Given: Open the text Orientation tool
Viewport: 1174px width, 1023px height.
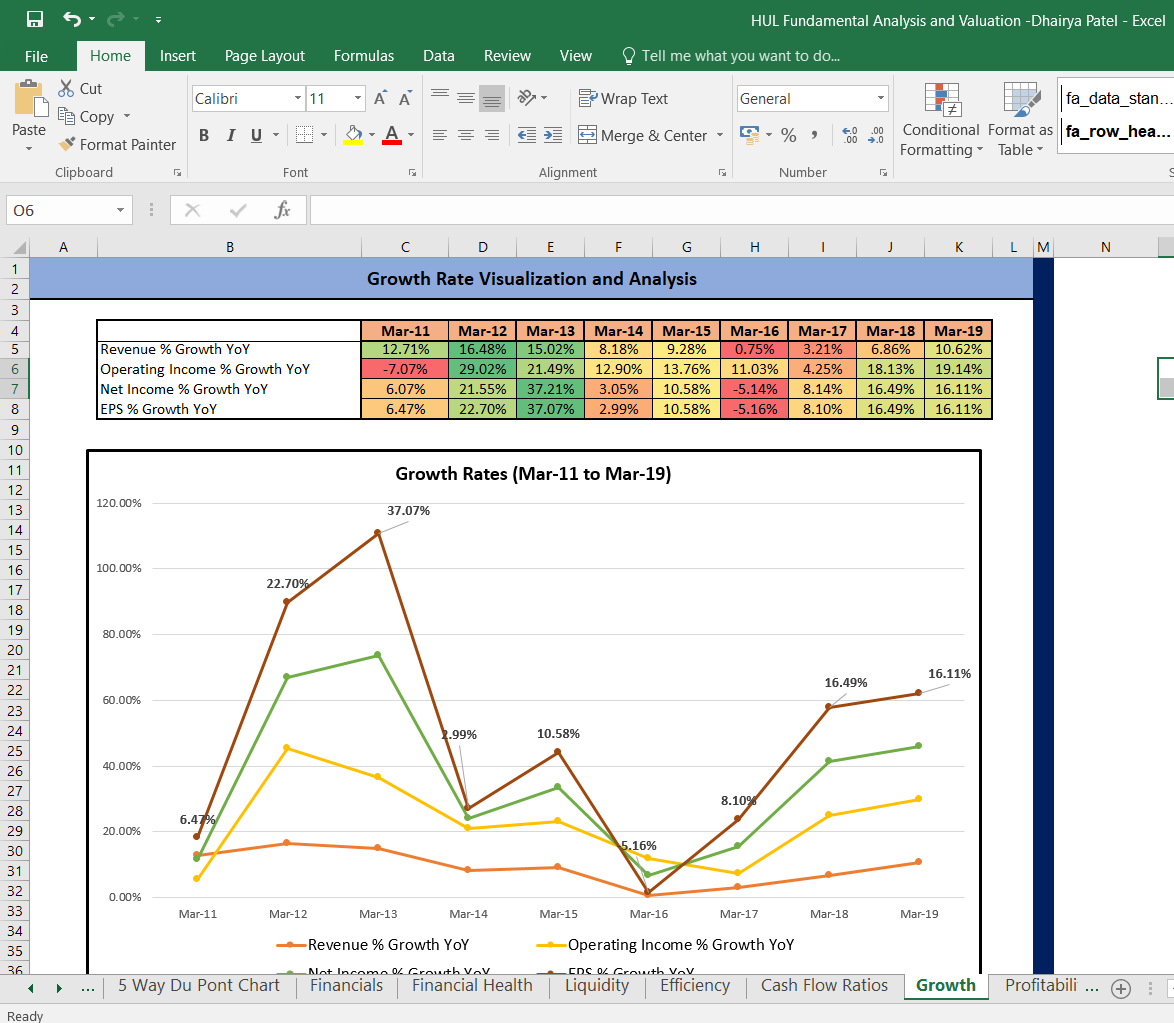Looking at the screenshot, I should (x=527, y=97).
